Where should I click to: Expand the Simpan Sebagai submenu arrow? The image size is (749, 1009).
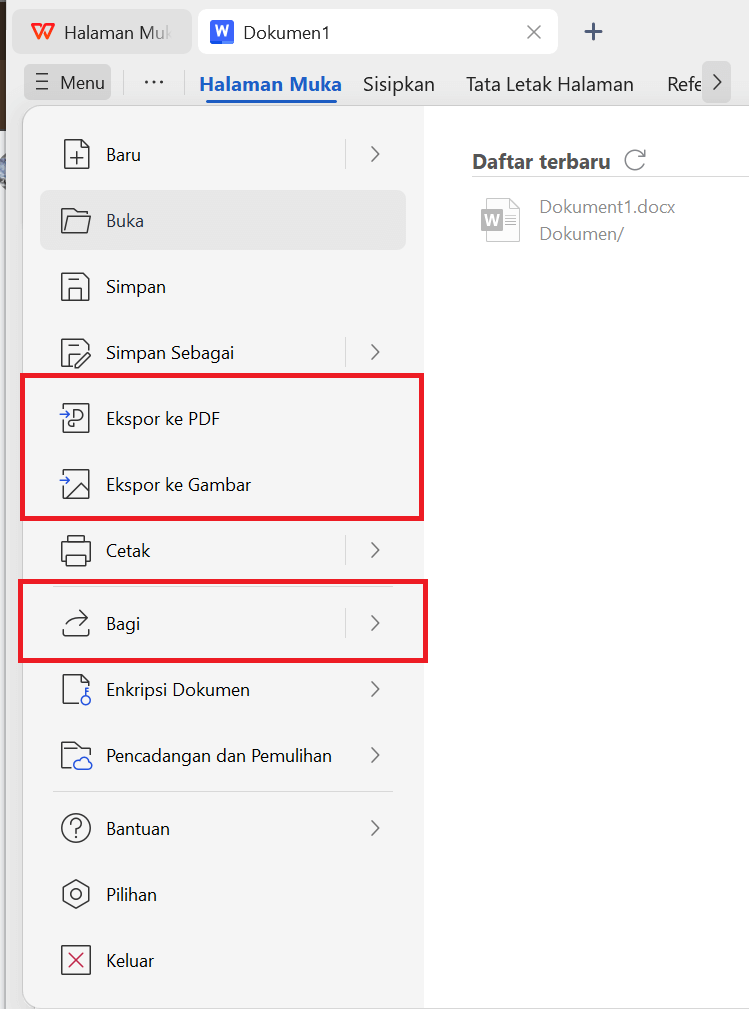[375, 353]
